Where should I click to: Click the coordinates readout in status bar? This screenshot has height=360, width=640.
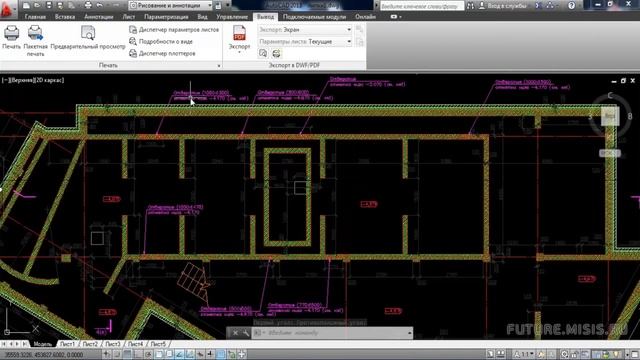click(44, 355)
